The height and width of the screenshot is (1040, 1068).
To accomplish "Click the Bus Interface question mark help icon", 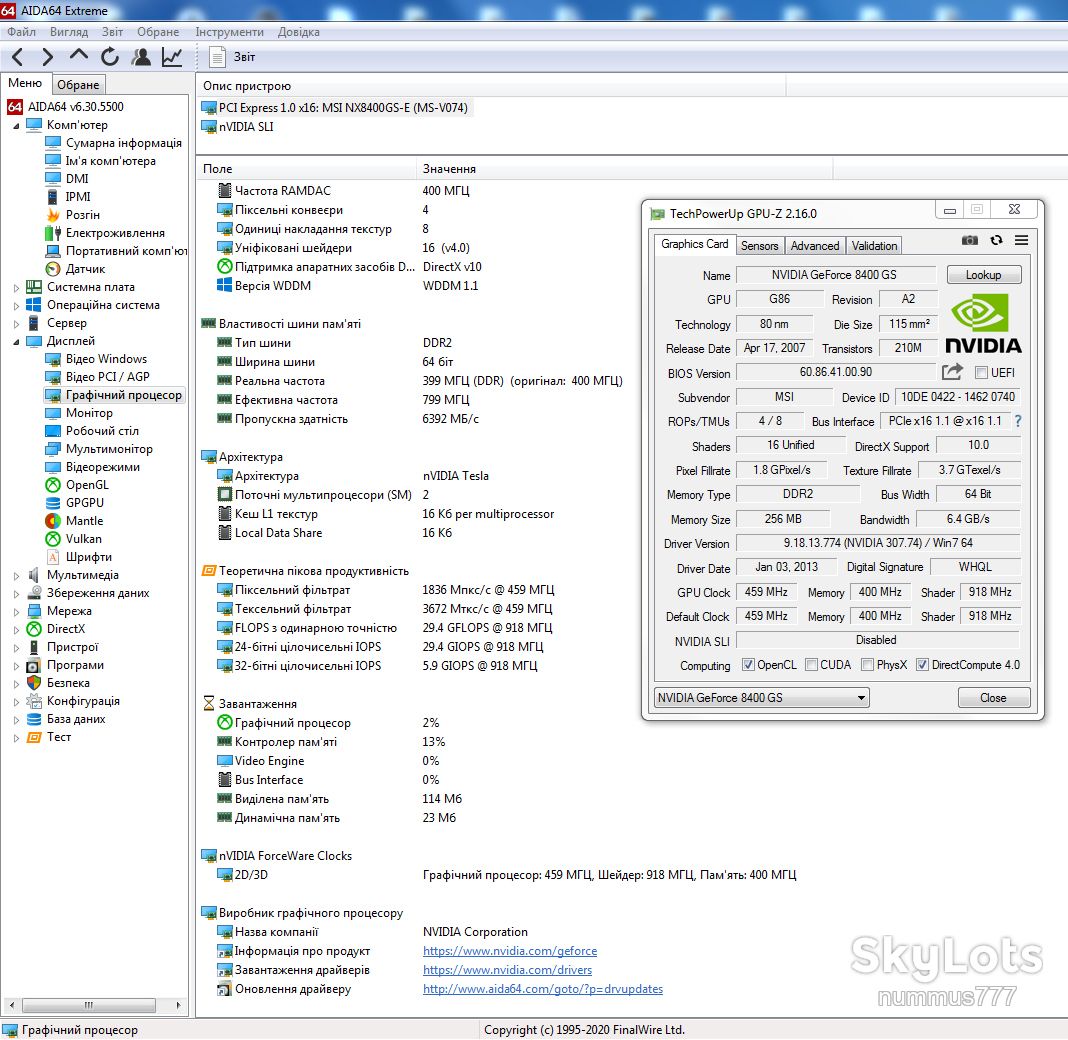I will tap(1018, 422).
